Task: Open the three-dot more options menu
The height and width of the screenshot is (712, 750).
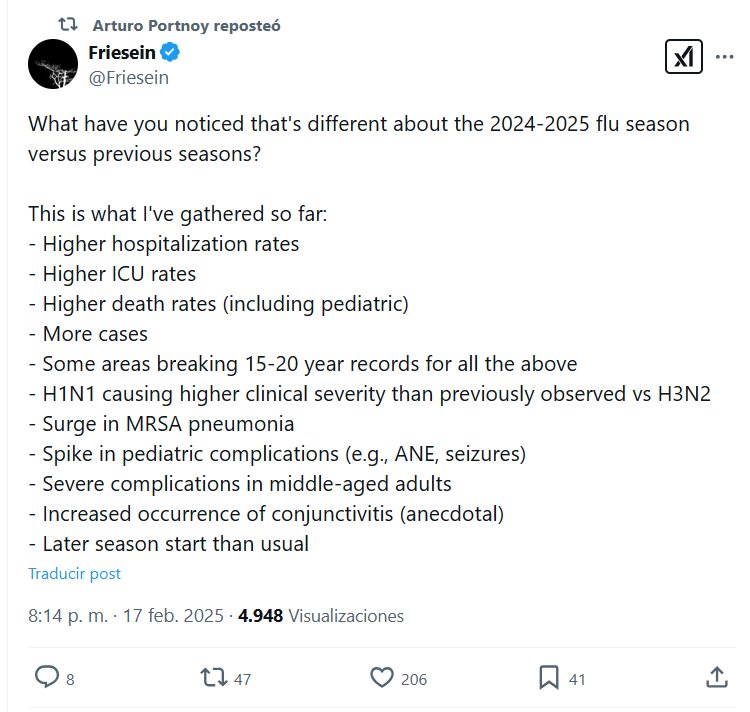Action: (x=721, y=58)
